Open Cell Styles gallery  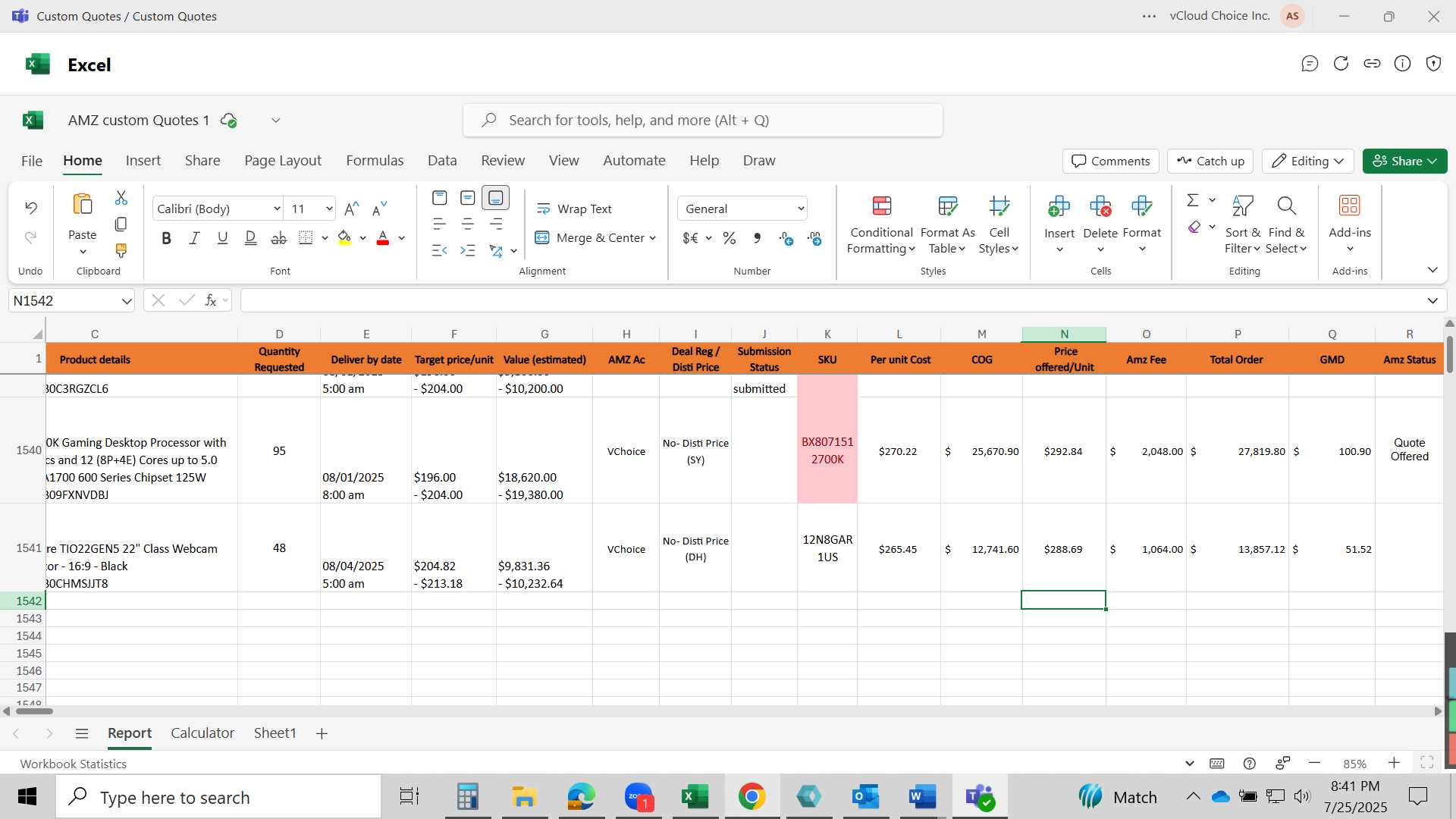coord(999,225)
